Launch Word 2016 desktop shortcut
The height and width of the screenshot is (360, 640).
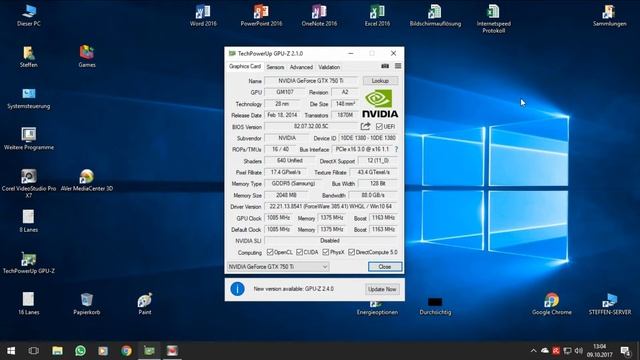point(203,15)
